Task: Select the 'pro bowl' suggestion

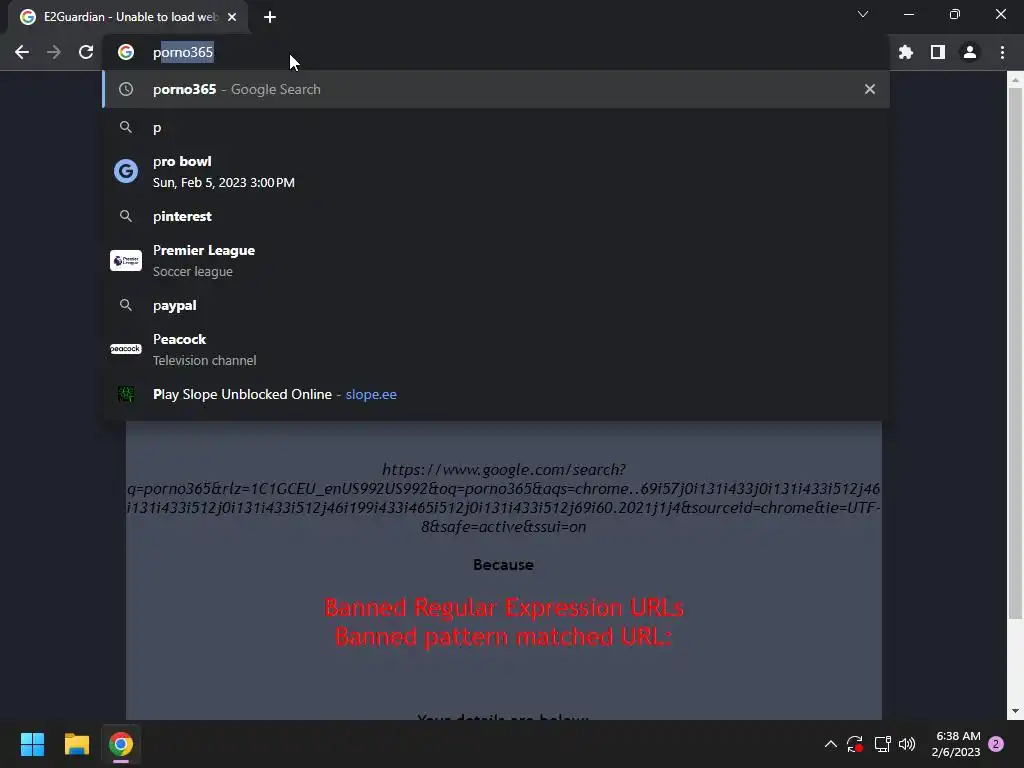Action: pyautogui.click(x=496, y=172)
